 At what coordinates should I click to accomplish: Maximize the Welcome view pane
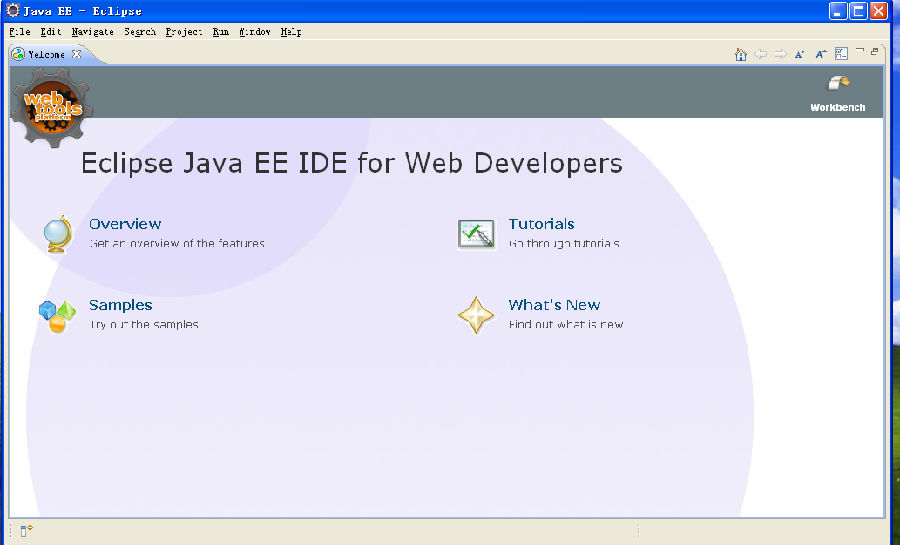click(875, 51)
